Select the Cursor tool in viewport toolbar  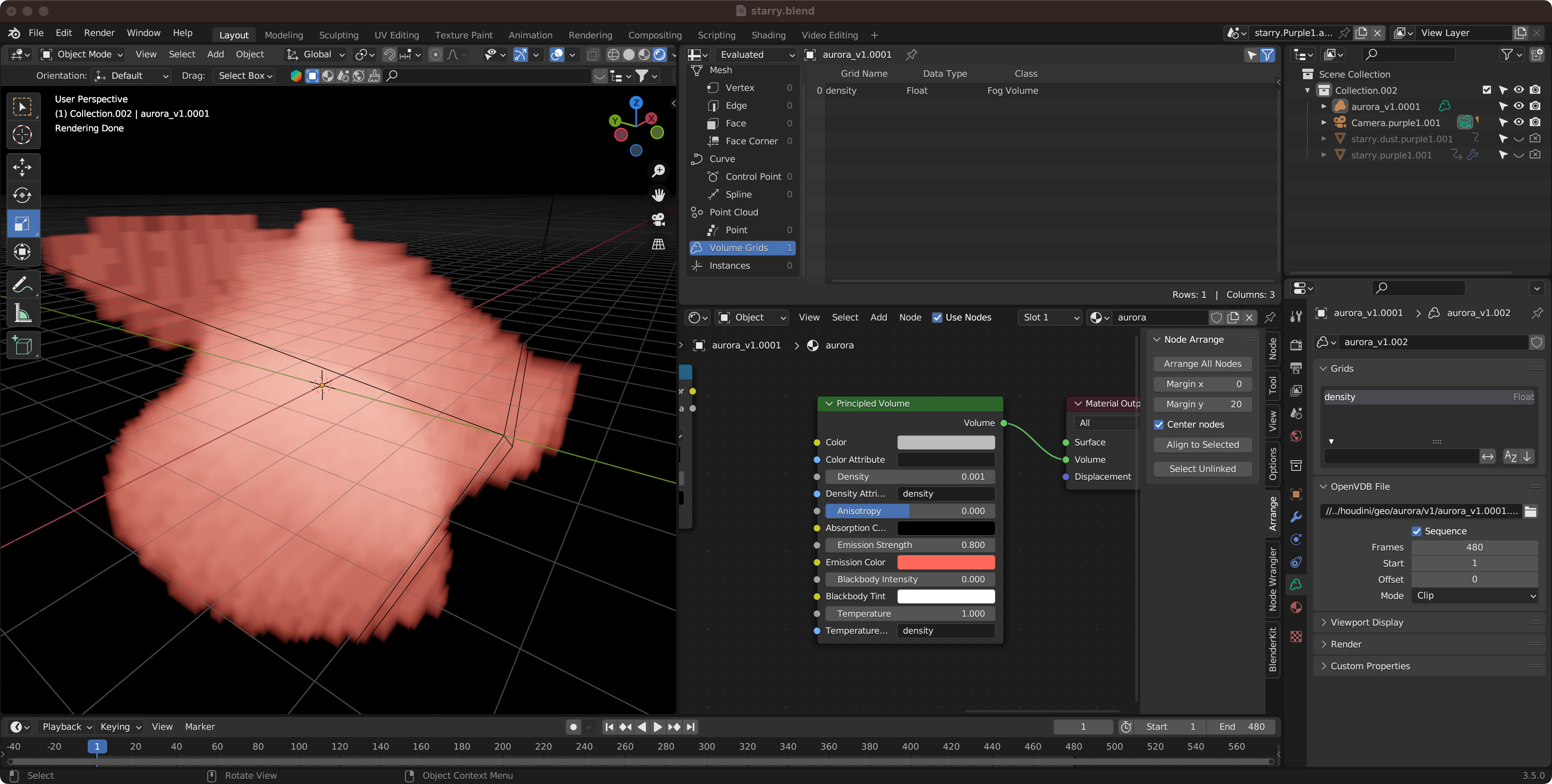click(22, 135)
